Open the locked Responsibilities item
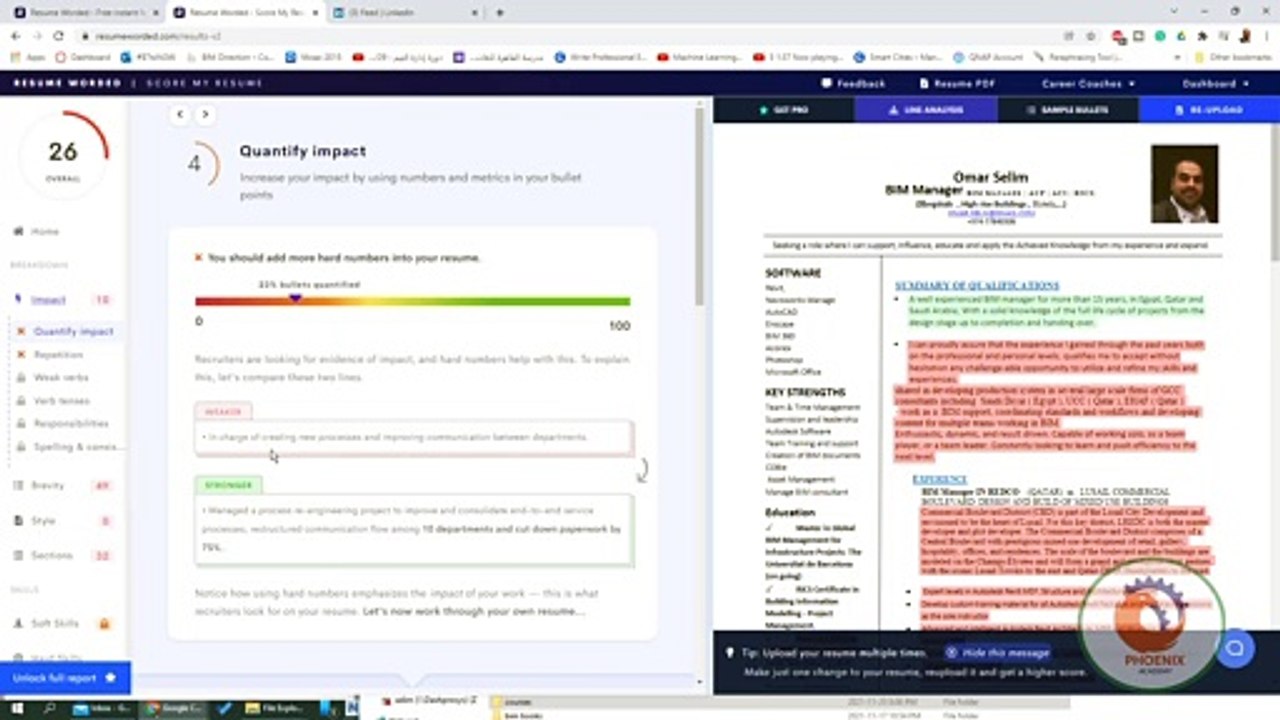The width and height of the screenshot is (1280, 720). point(62,423)
